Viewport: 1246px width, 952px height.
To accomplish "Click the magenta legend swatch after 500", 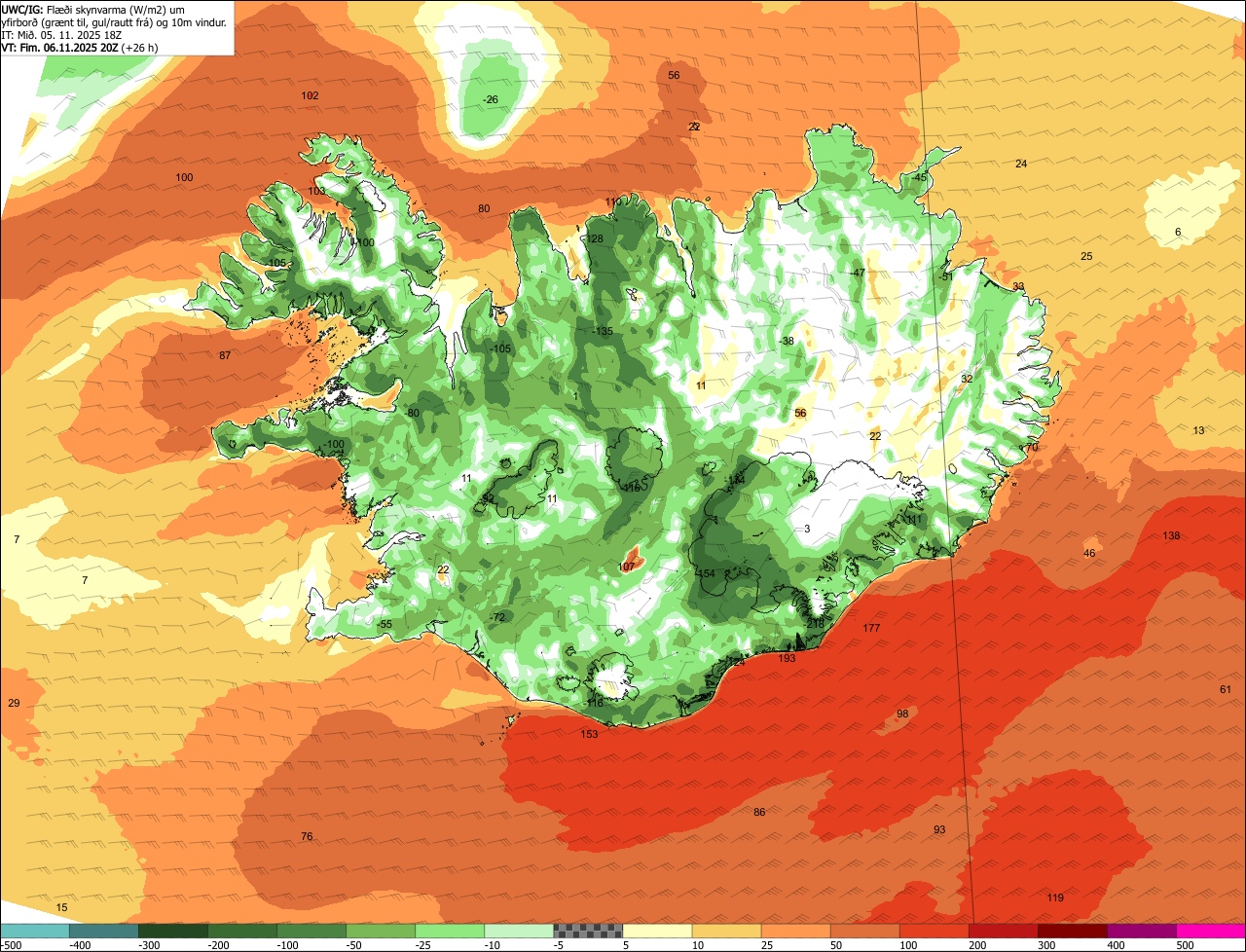I will coord(1211,931).
